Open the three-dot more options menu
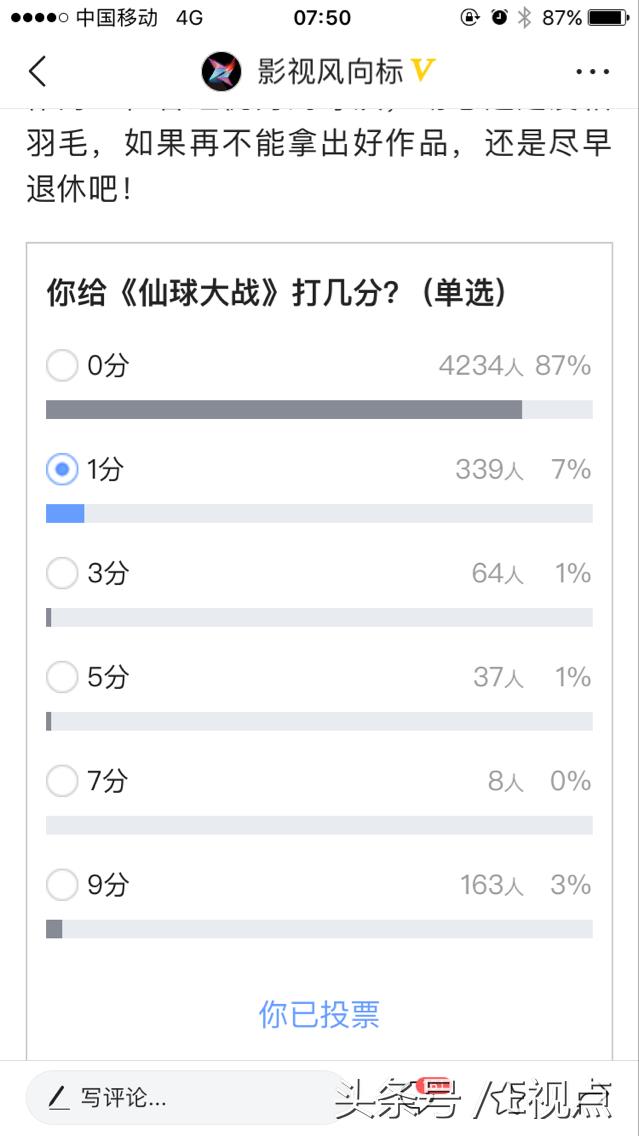This screenshot has width=639, height=1136. (x=592, y=71)
